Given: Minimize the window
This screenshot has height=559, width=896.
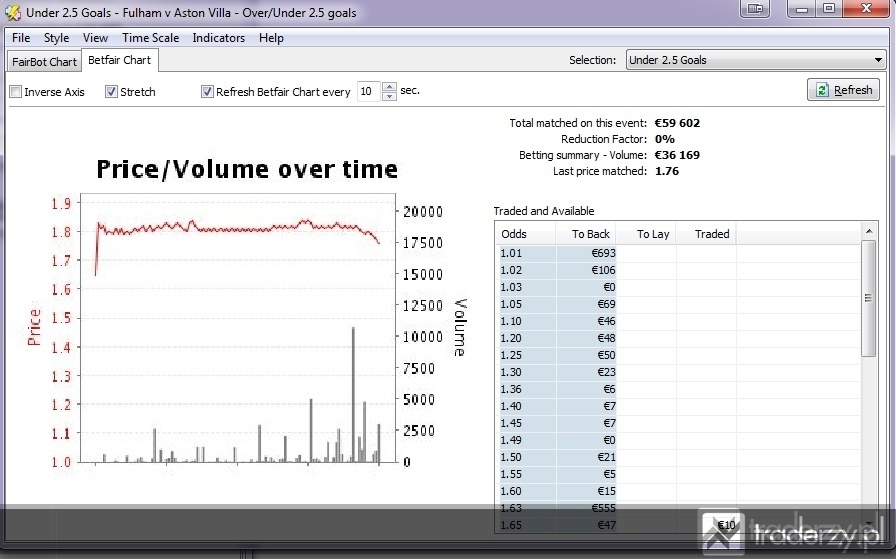Looking at the screenshot, I should coord(801,9).
